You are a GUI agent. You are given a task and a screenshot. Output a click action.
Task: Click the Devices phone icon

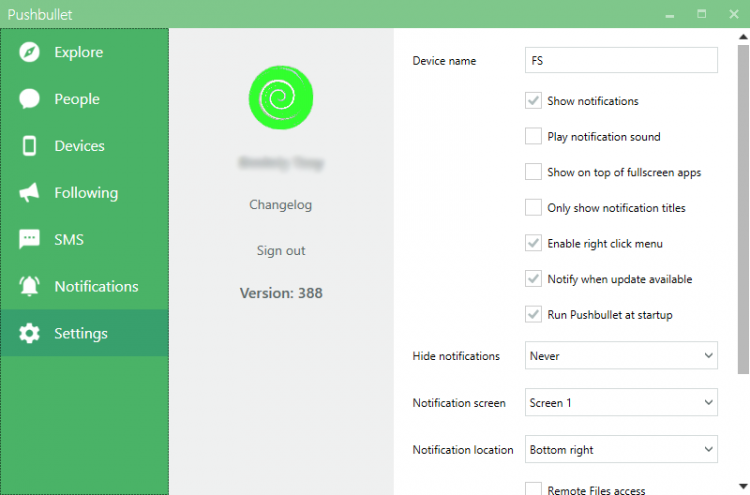pyautogui.click(x=29, y=146)
